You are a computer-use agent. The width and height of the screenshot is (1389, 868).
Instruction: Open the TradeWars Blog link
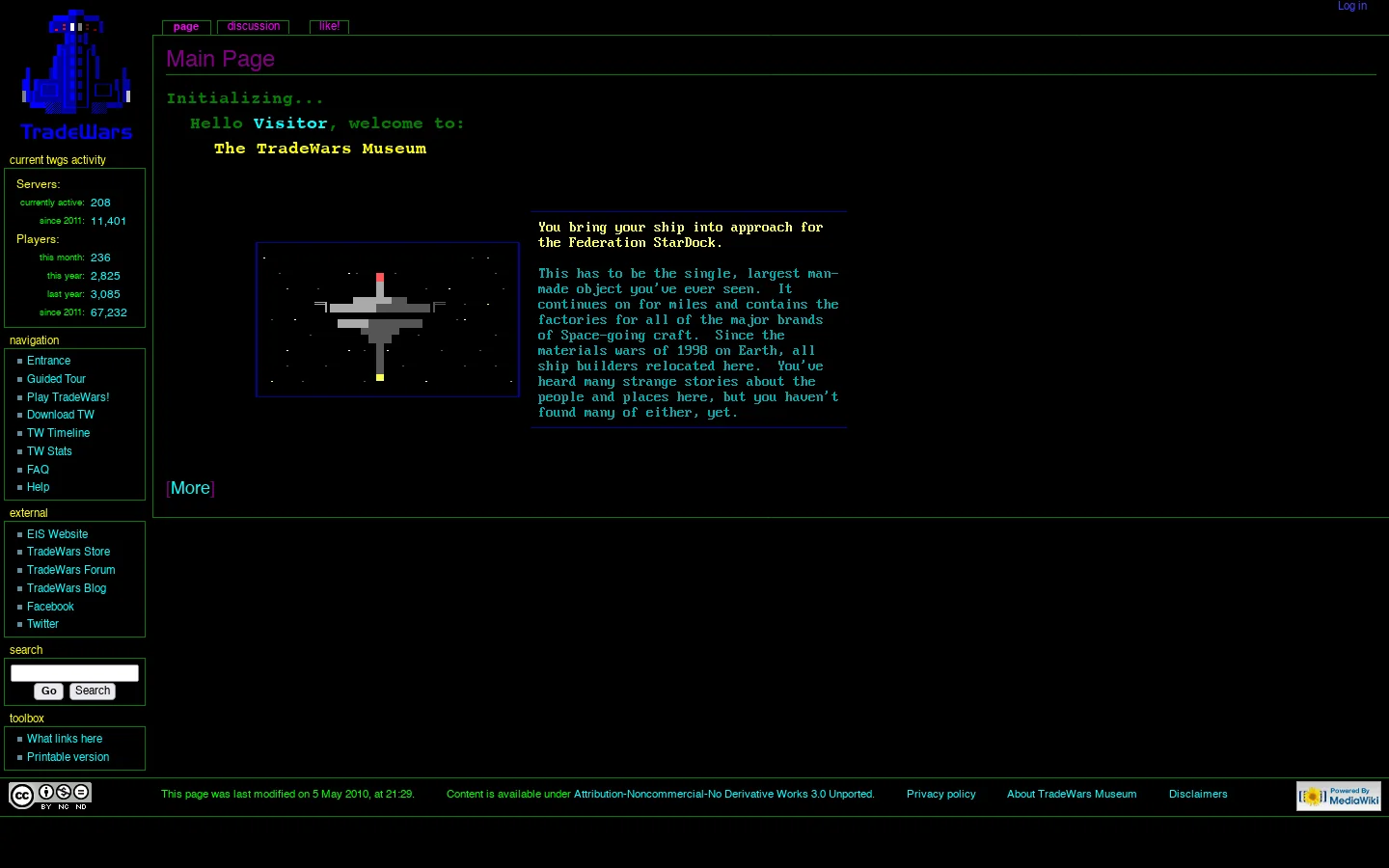(67, 588)
